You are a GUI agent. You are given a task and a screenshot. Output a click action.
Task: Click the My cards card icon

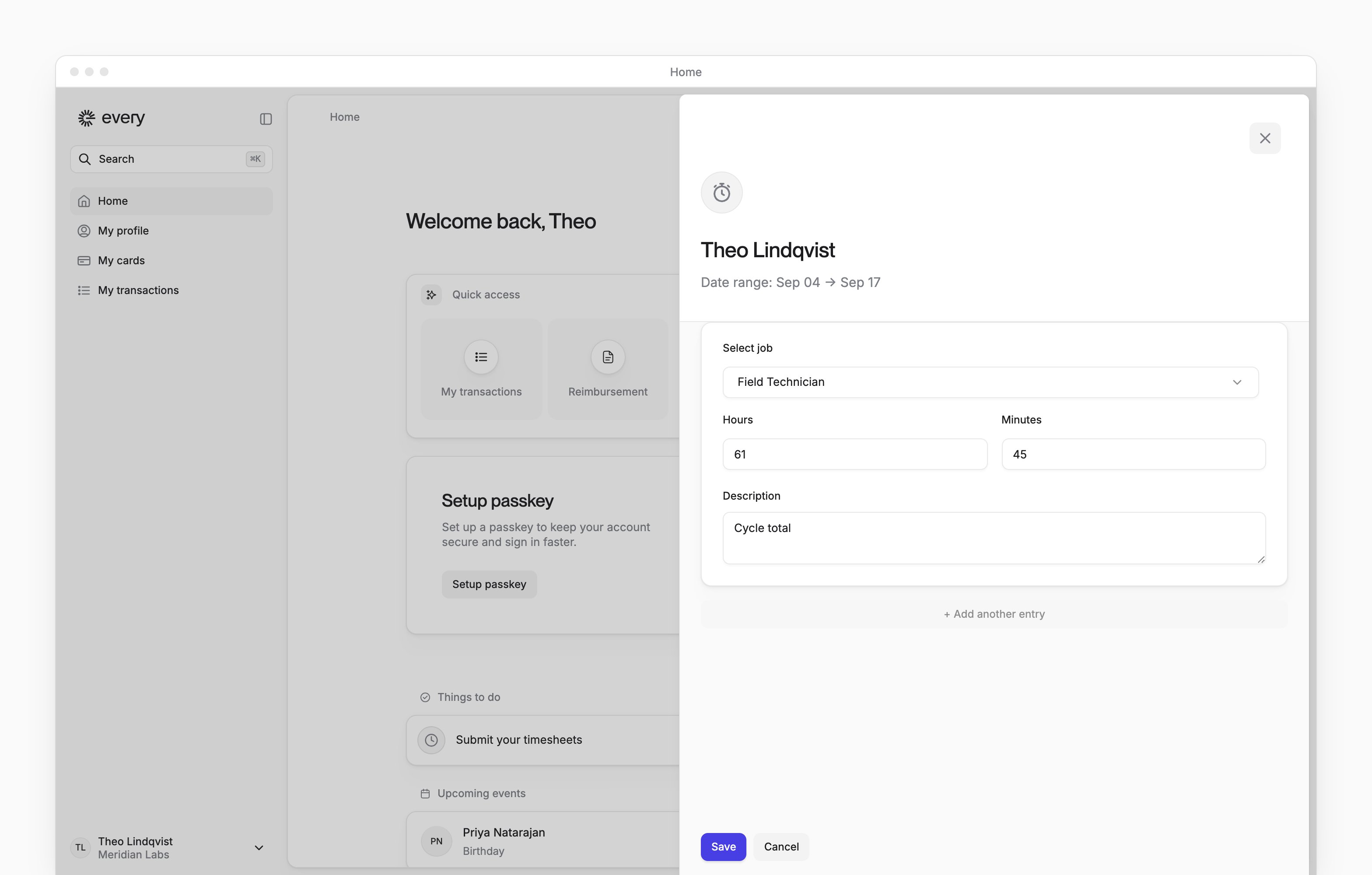pyautogui.click(x=84, y=260)
